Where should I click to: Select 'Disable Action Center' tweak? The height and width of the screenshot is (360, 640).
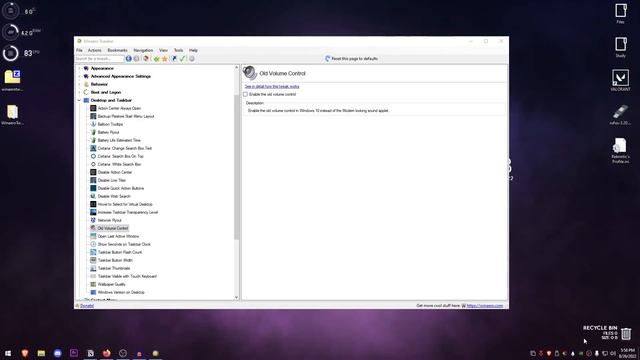coord(115,172)
